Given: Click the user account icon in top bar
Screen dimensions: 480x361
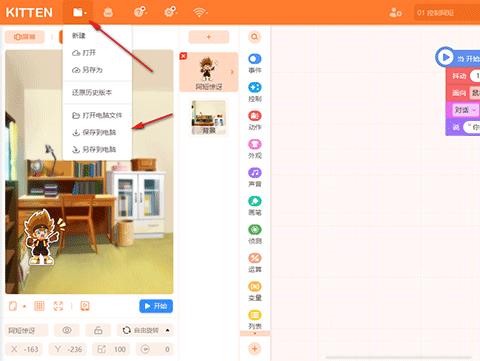Looking at the screenshot, I should 395,13.
